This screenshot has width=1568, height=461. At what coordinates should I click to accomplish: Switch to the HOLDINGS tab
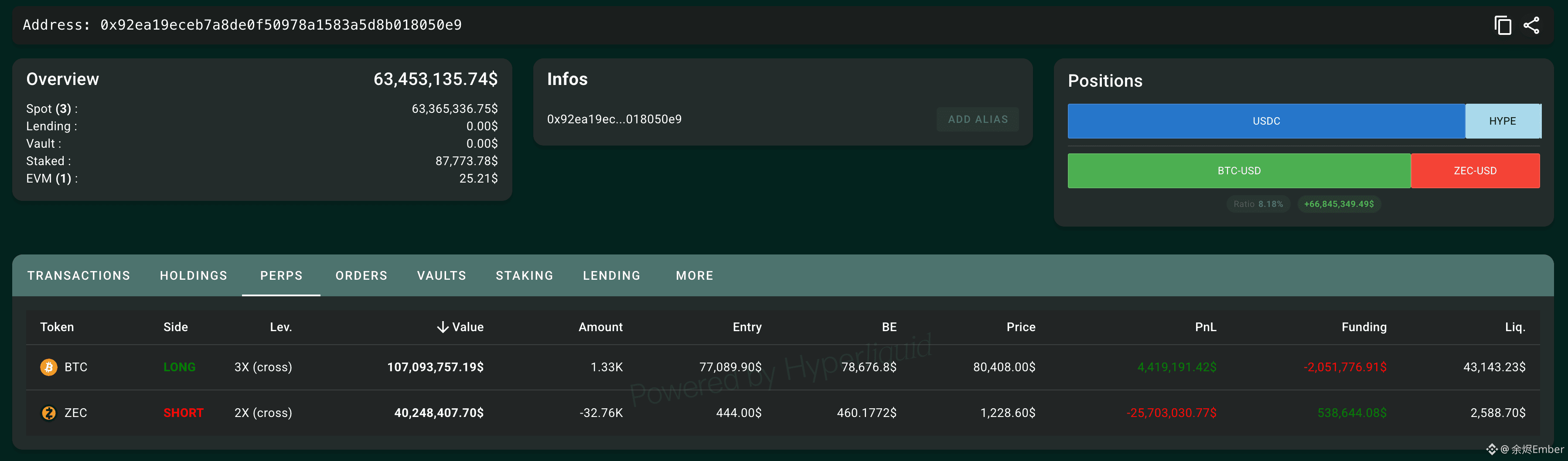[x=194, y=275]
